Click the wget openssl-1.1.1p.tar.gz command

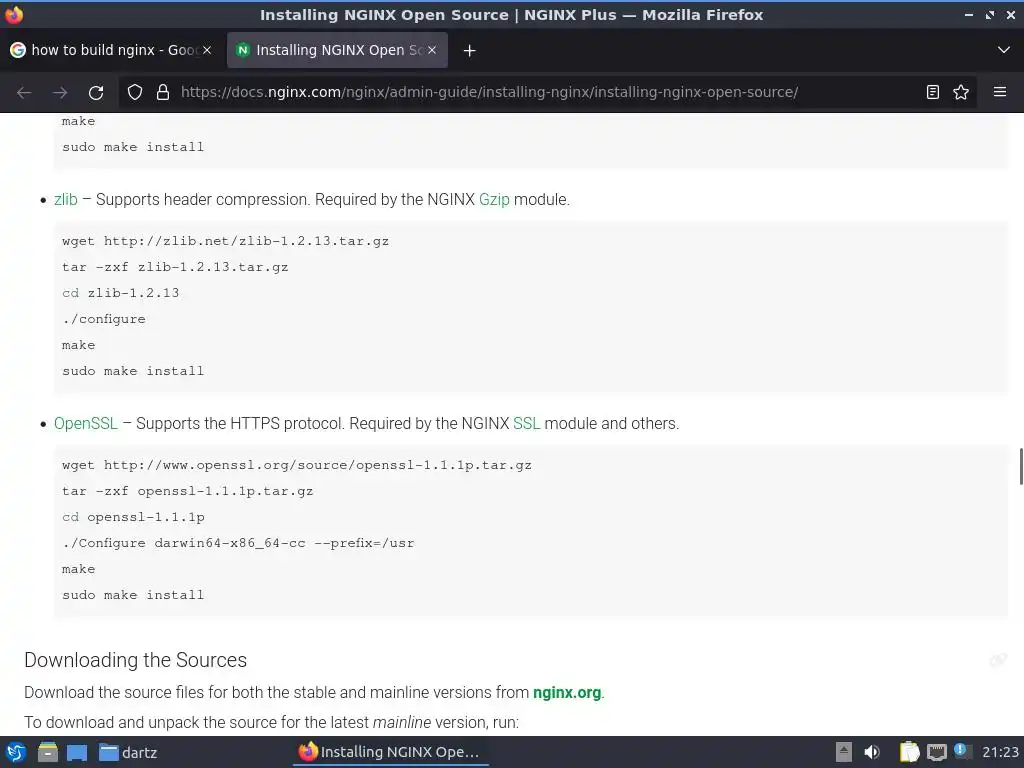[x=297, y=465]
